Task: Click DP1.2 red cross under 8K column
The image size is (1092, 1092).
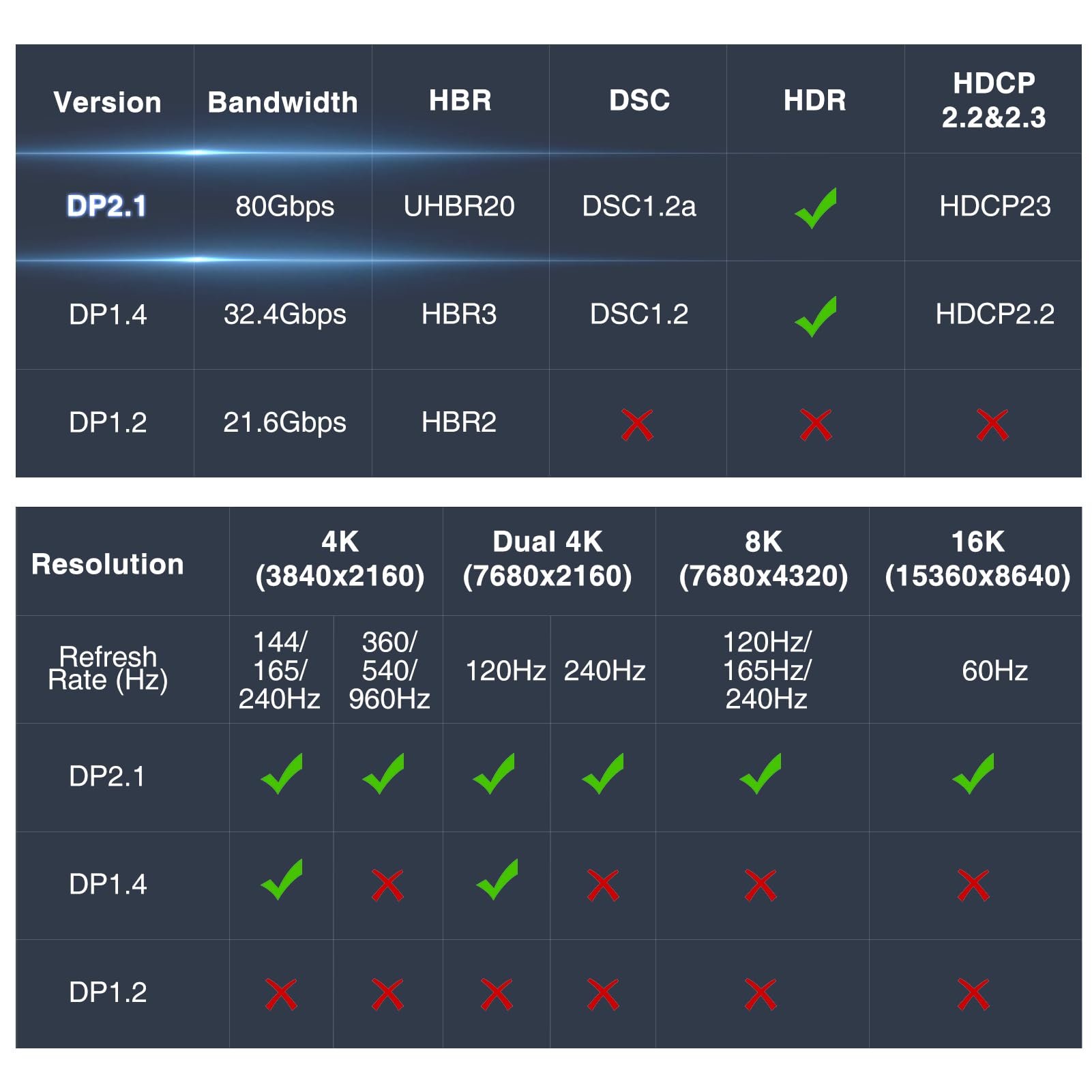Action: (761, 994)
